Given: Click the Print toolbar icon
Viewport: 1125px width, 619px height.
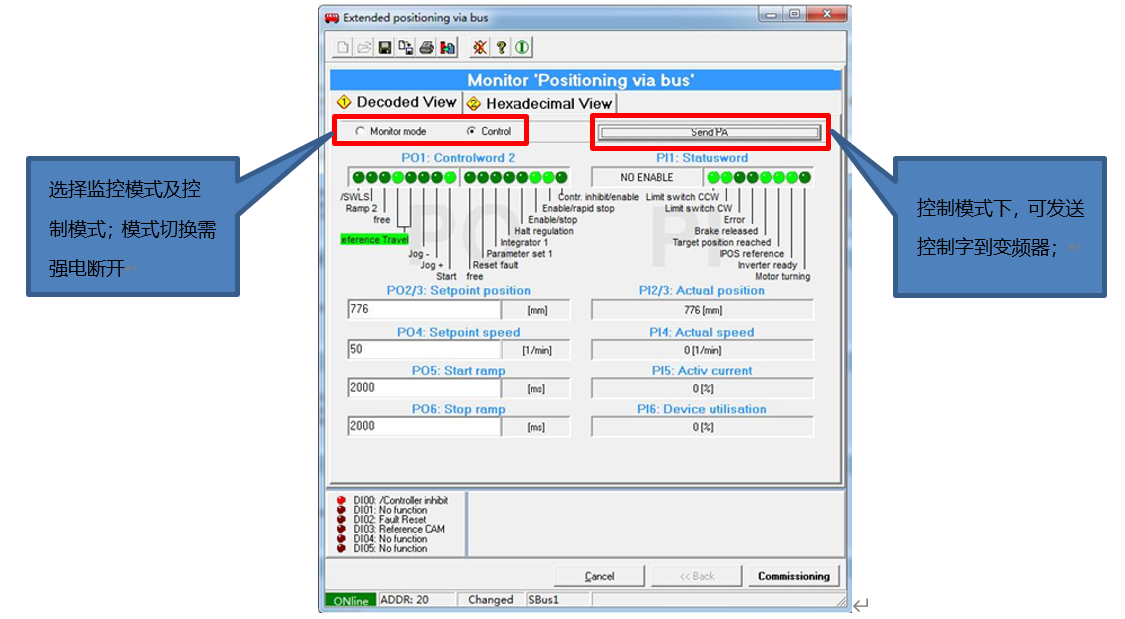Looking at the screenshot, I should [426, 47].
